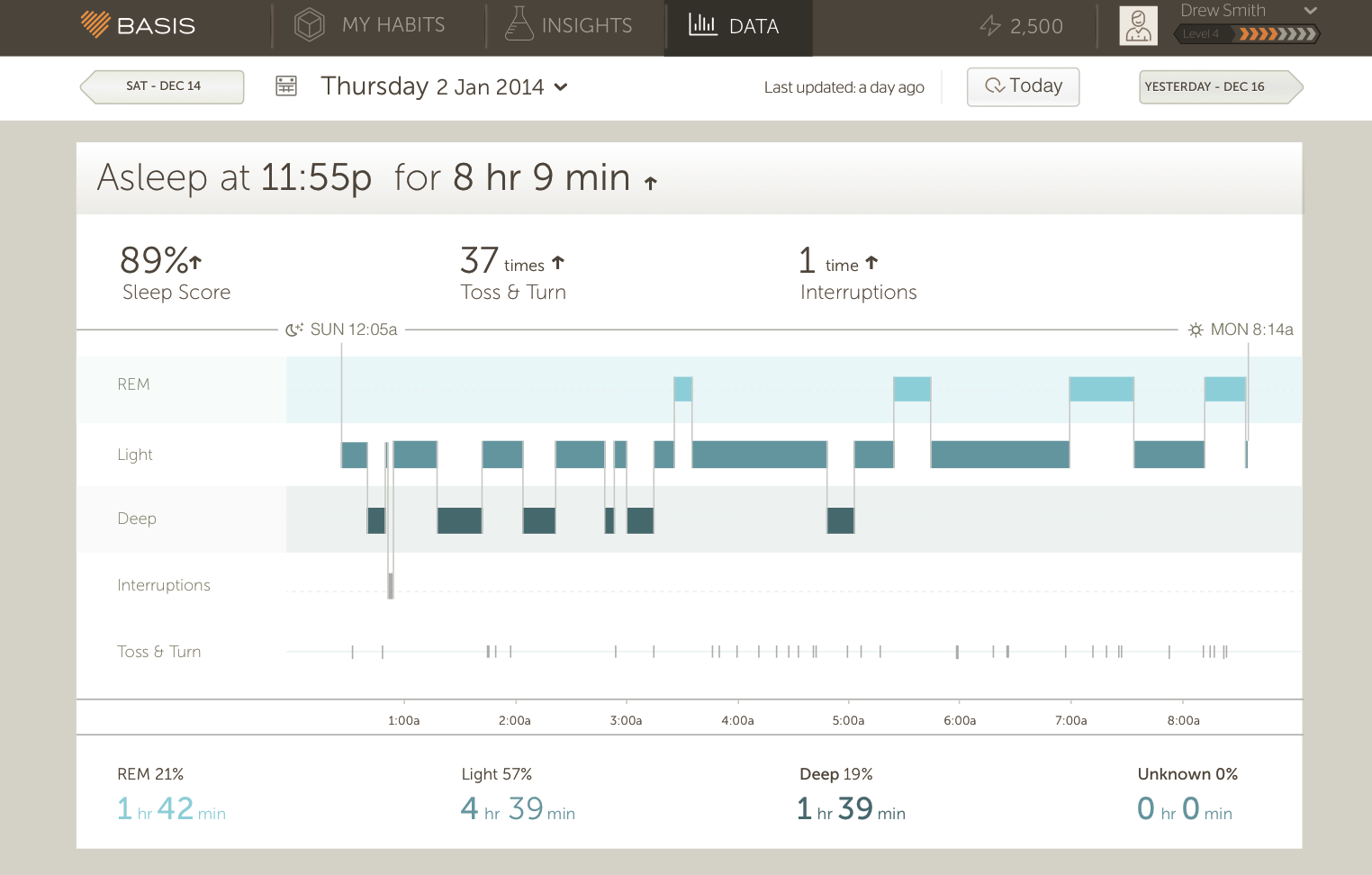Open the Drew Smith account dropdown arrow
The height and width of the screenshot is (875, 1372).
pyautogui.click(x=1311, y=11)
